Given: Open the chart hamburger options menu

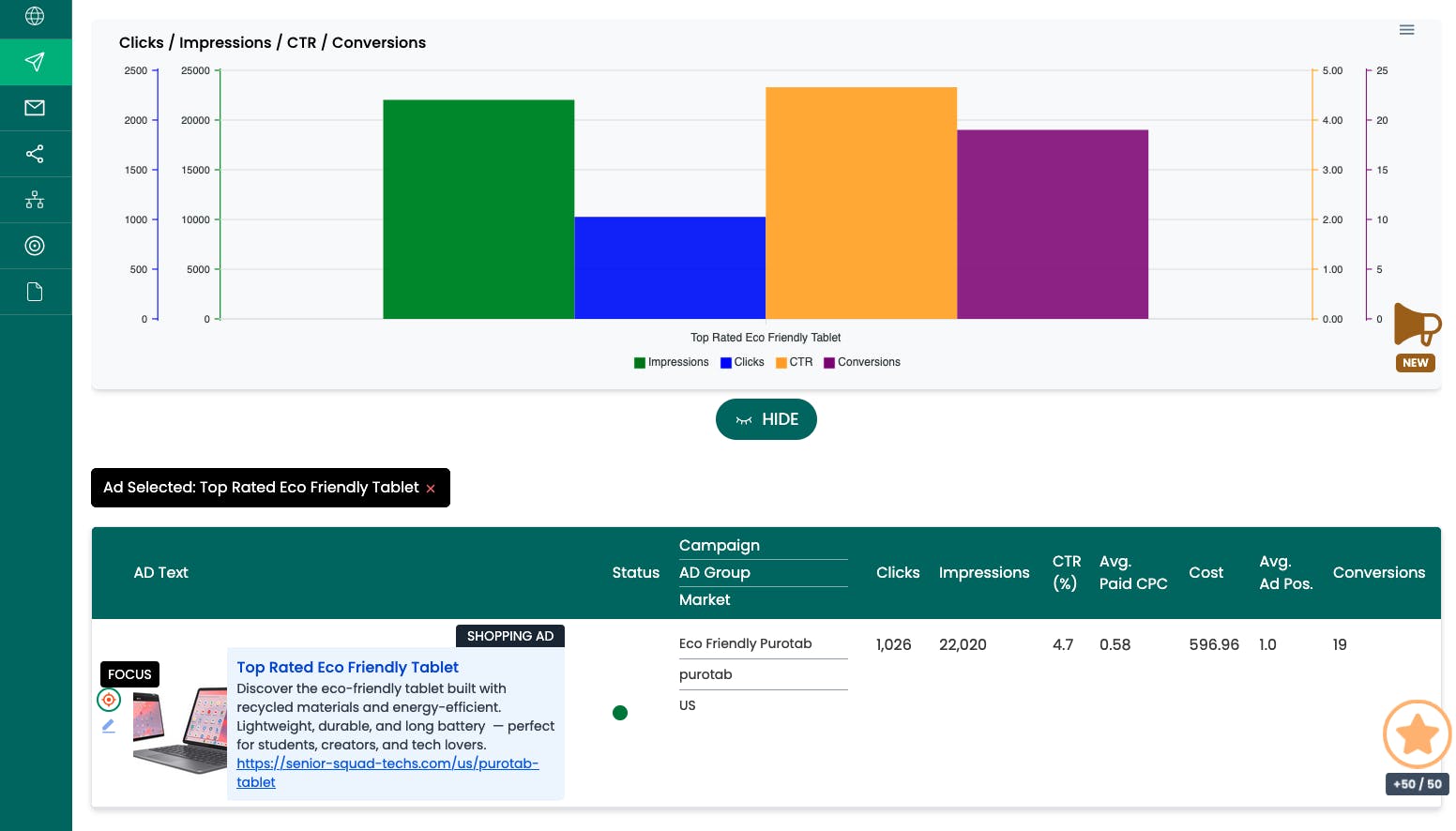Looking at the screenshot, I should click(1406, 30).
